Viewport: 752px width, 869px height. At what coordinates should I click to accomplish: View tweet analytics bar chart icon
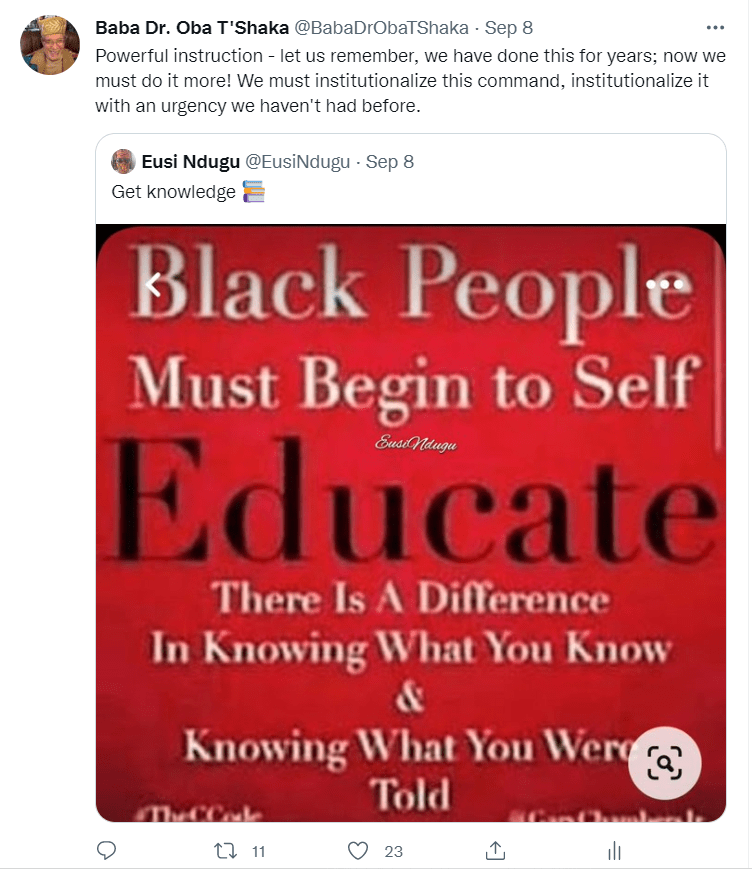pyautogui.click(x=614, y=851)
